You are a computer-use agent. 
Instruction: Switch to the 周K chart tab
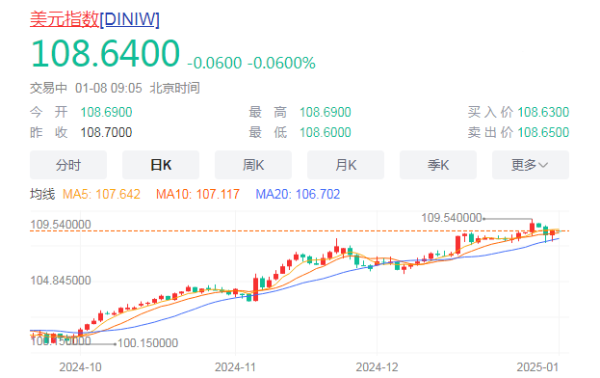click(x=253, y=165)
